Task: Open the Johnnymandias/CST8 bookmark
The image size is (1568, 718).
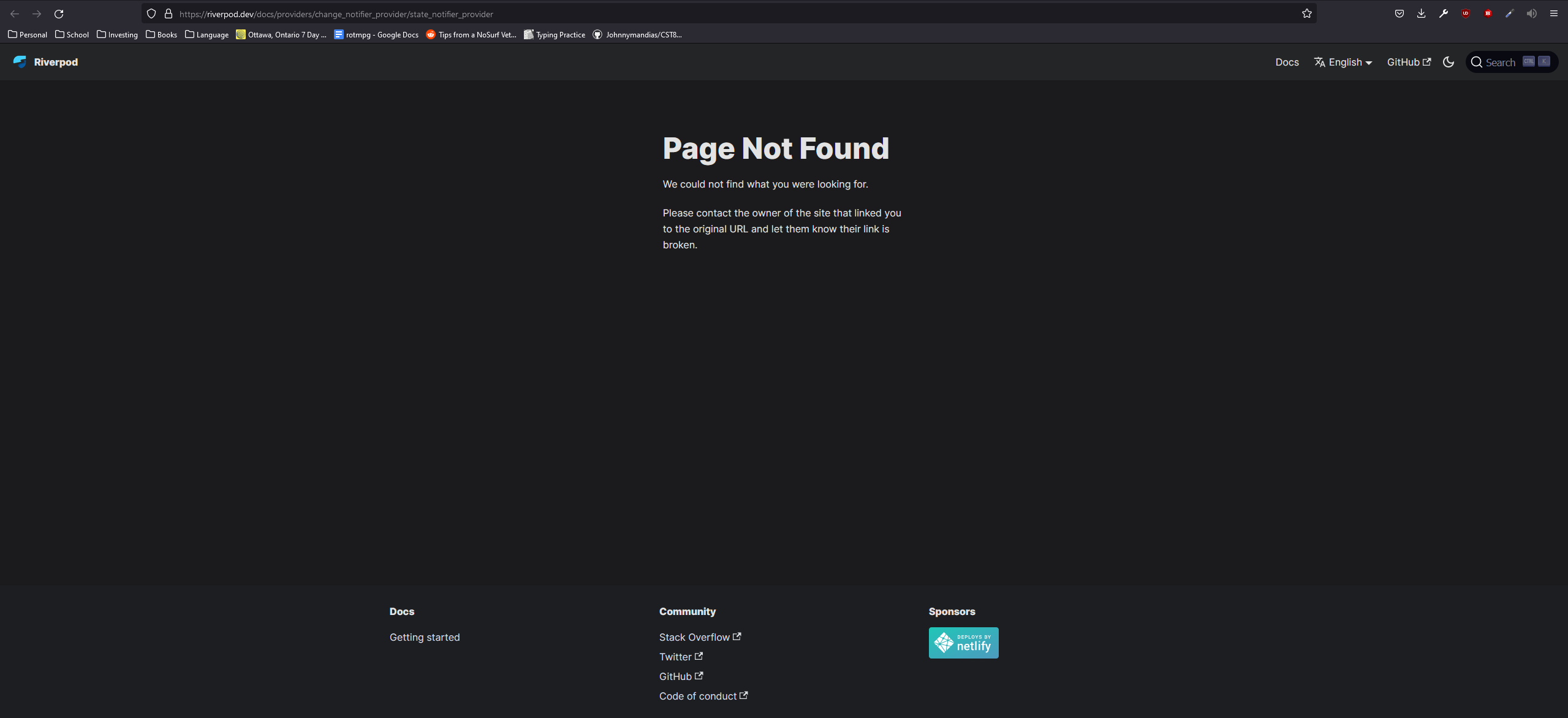Action: pos(637,35)
